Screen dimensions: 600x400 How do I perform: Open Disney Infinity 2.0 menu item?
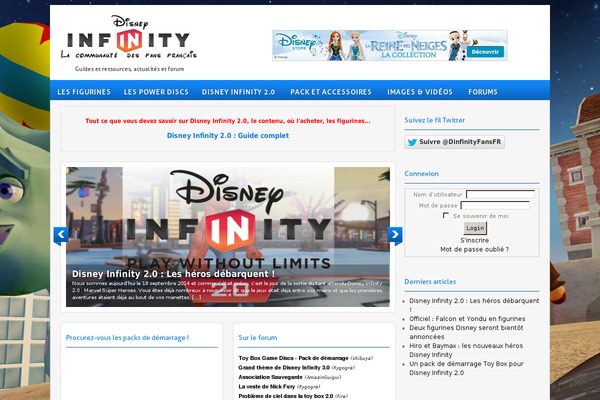[238, 92]
